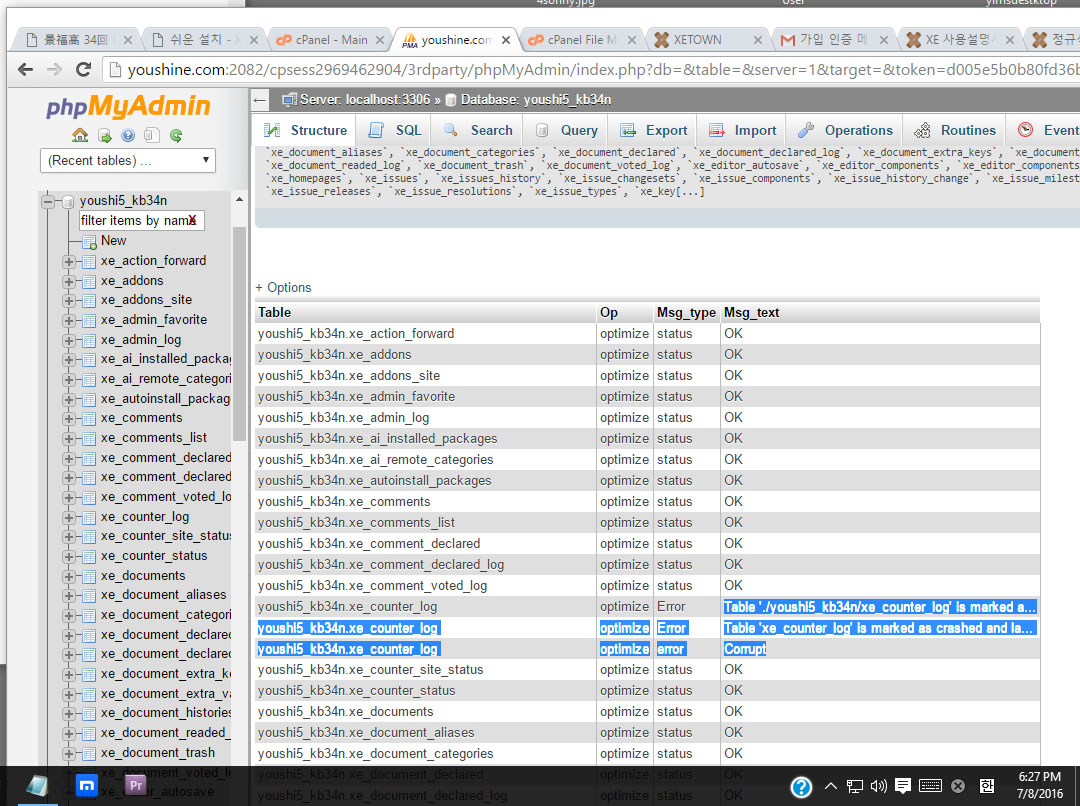Click the log out icon in sidebar
Image resolution: width=1080 pixels, height=806 pixels.
coord(104,135)
